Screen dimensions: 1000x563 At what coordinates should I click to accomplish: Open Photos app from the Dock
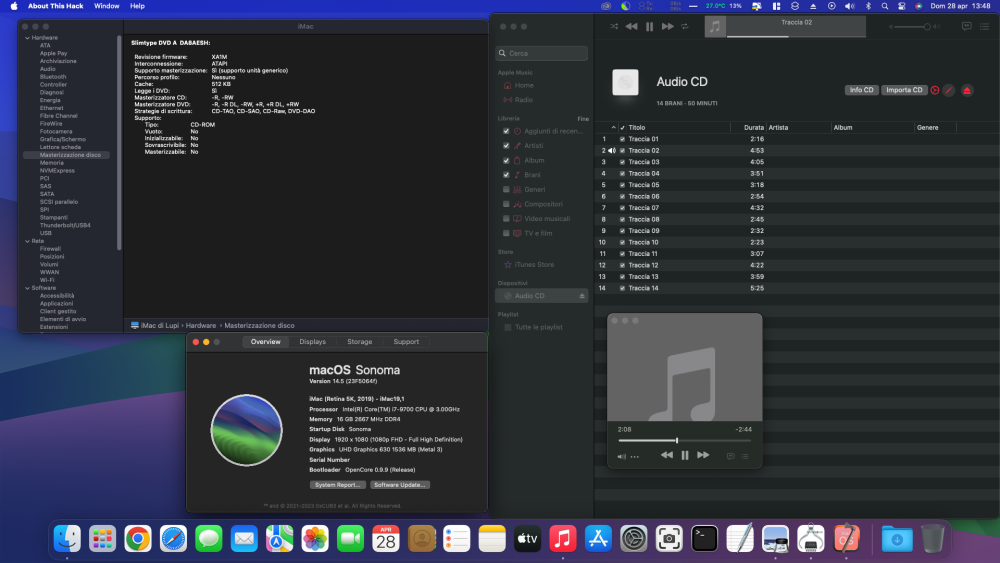315,539
